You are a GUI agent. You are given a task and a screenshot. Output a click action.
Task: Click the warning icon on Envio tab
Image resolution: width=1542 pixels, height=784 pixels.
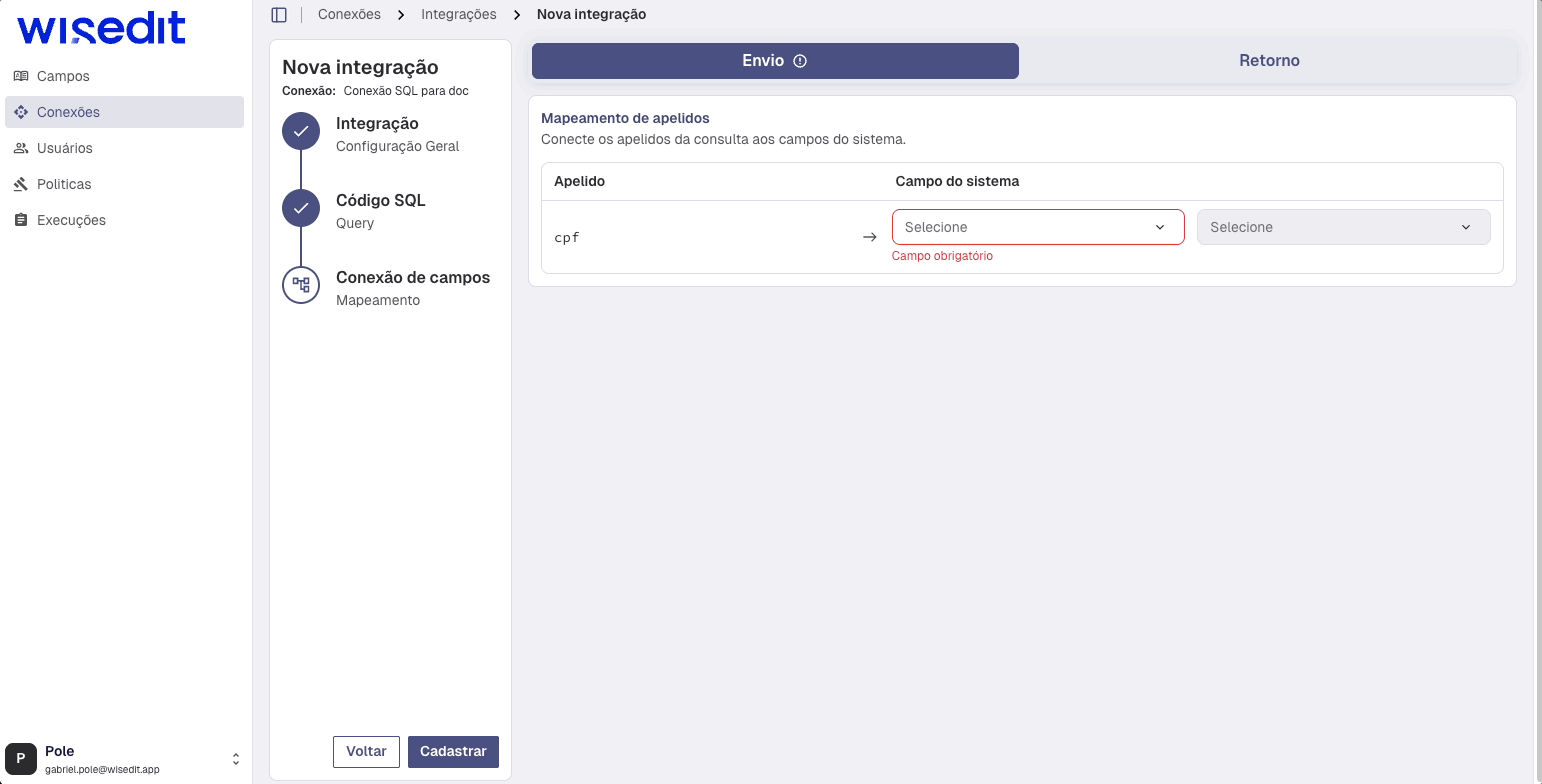(800, 61)
